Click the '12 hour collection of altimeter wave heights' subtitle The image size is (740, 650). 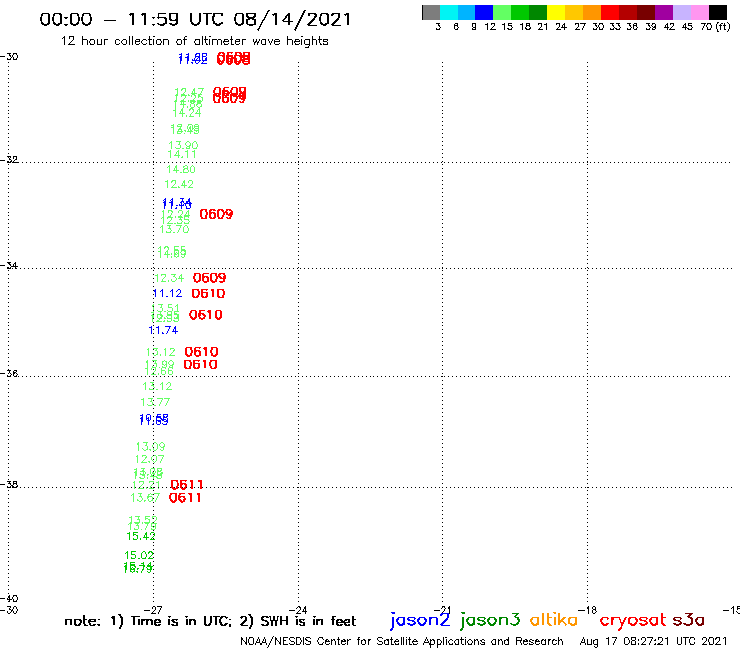point(194,41)
